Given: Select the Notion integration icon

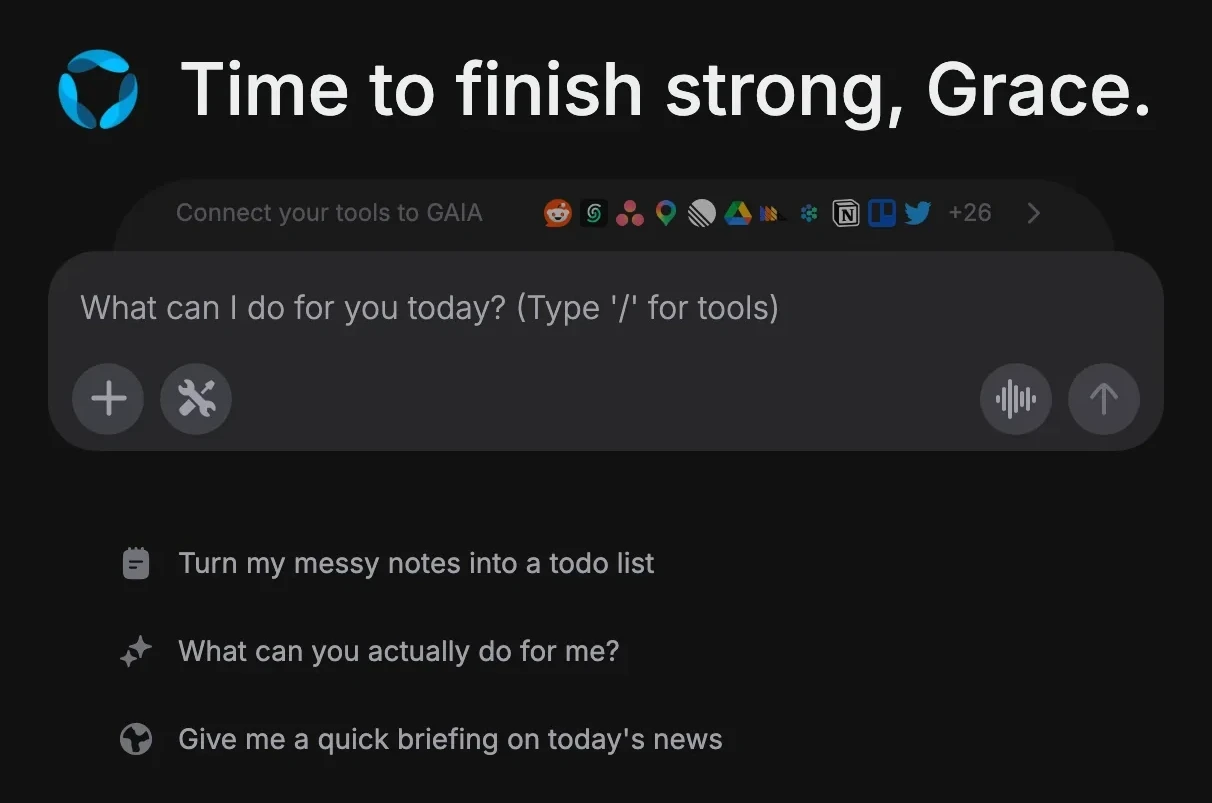Looking at the screenshot, I should tap(846, 213).
